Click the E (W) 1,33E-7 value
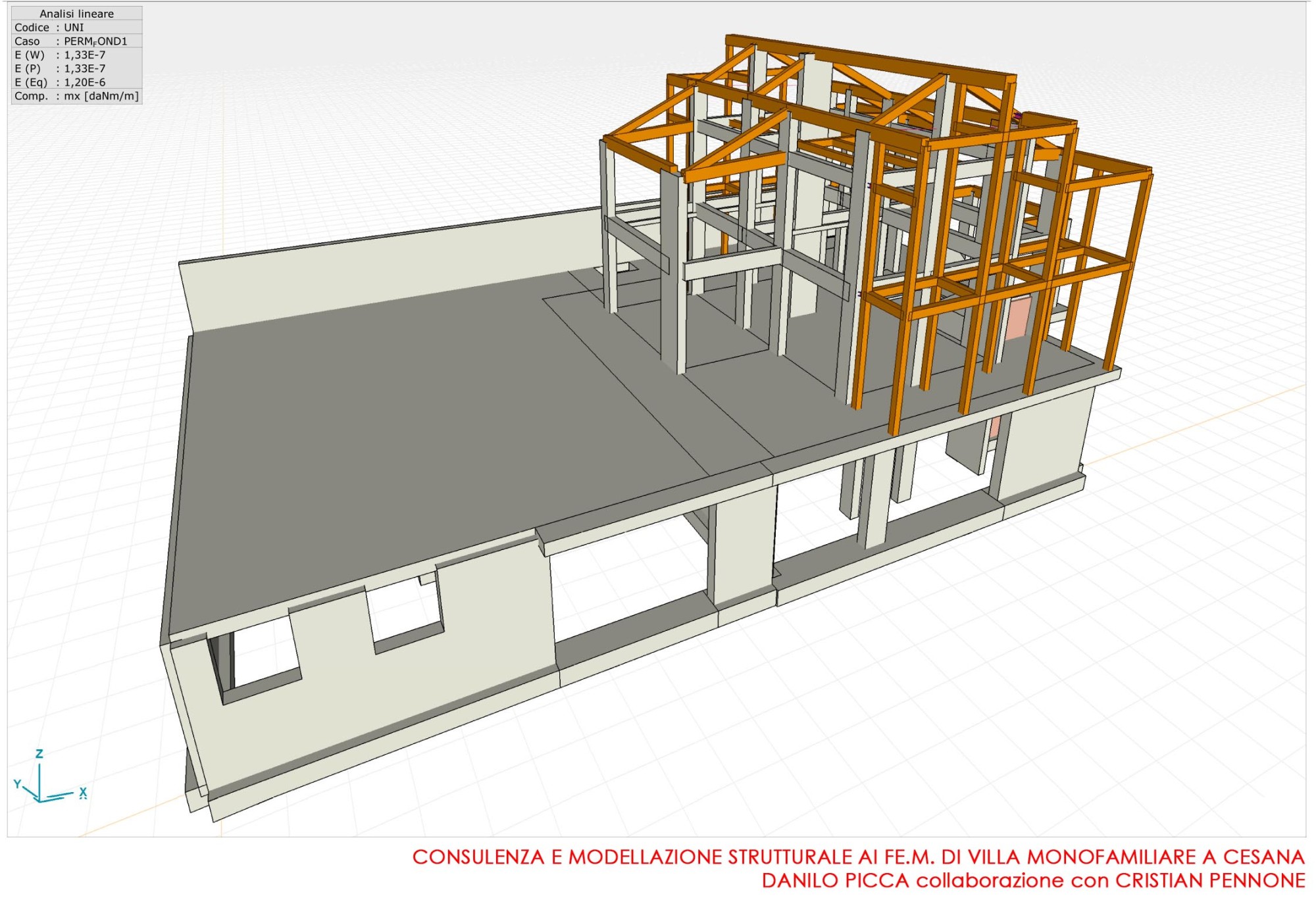This screenshot has height=900, width=1316. tap(84, 55)
